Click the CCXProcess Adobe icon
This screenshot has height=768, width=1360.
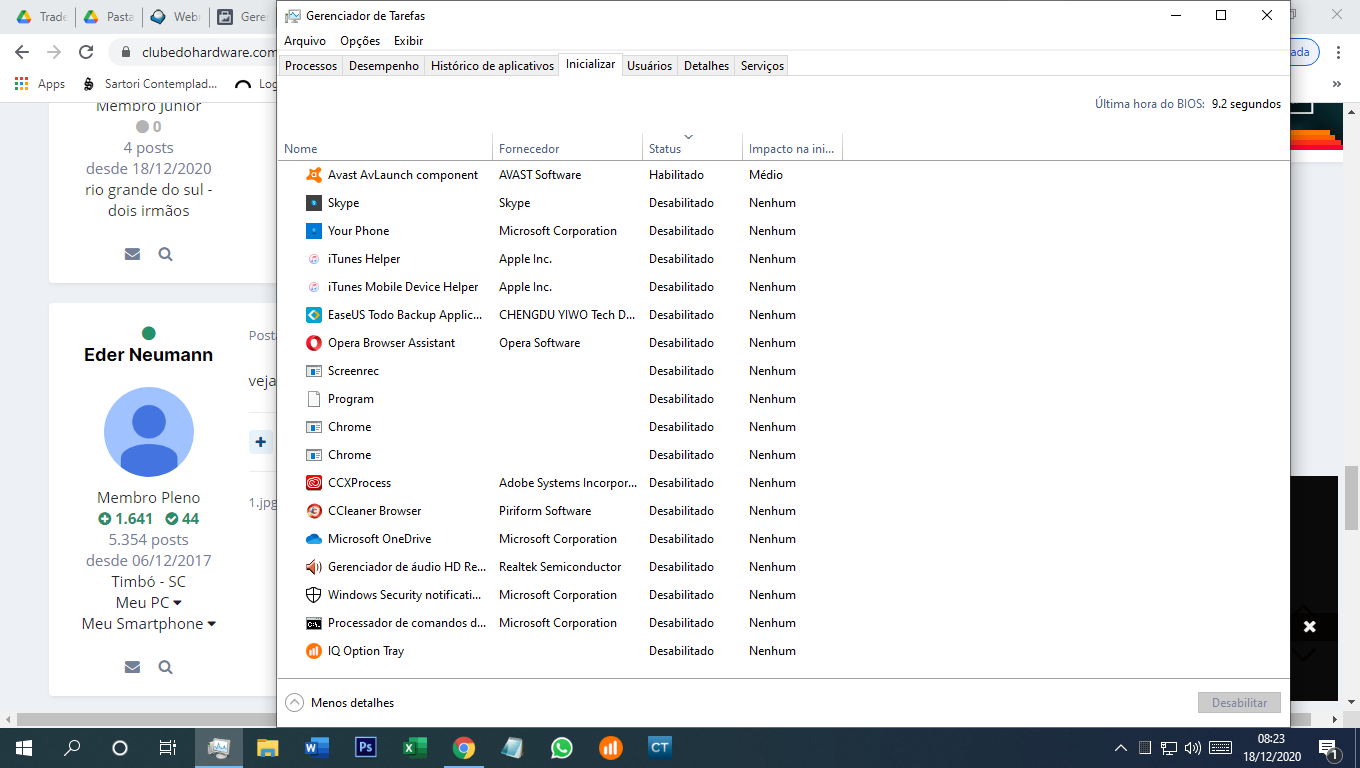click(x=313, y=483)
